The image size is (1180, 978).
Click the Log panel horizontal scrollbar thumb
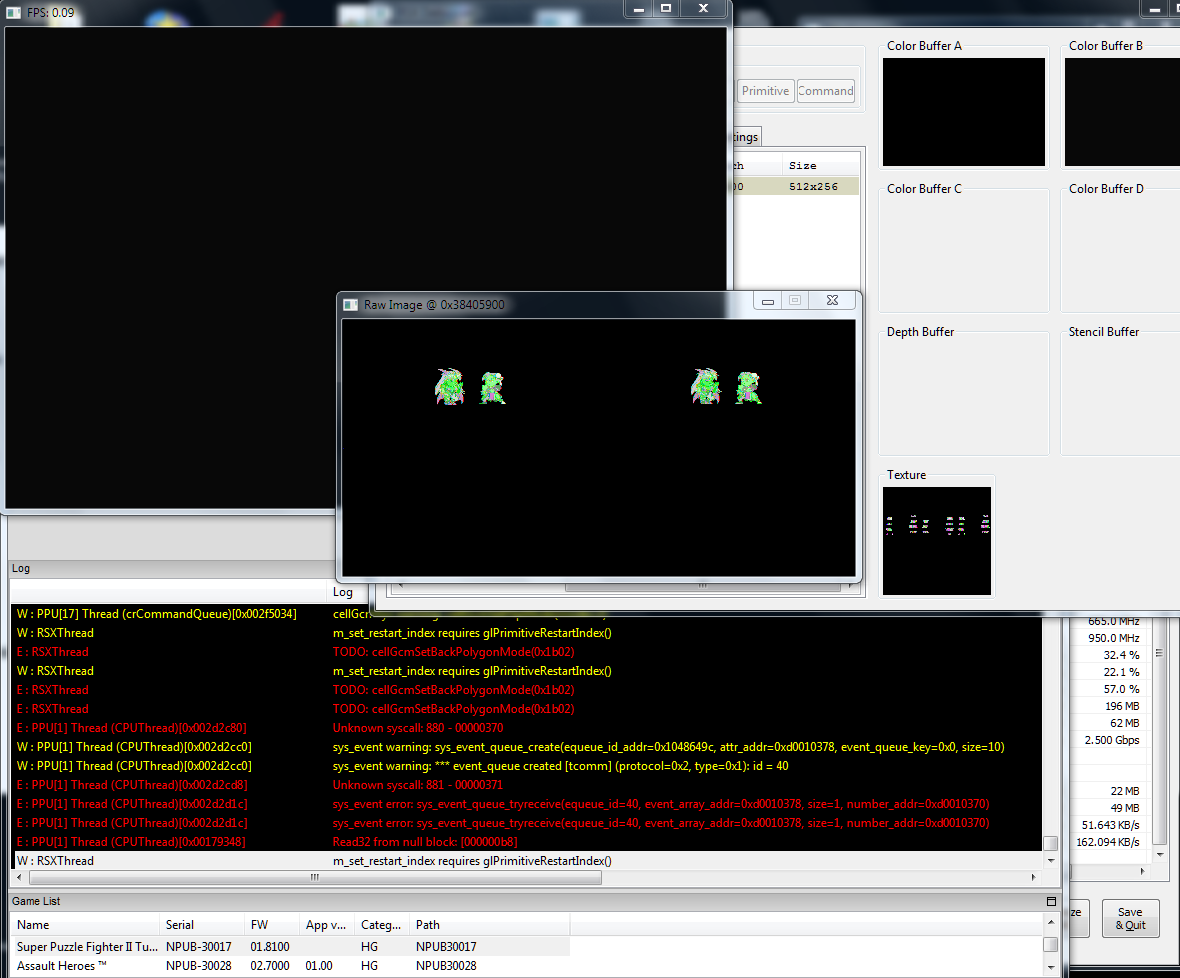314,877
